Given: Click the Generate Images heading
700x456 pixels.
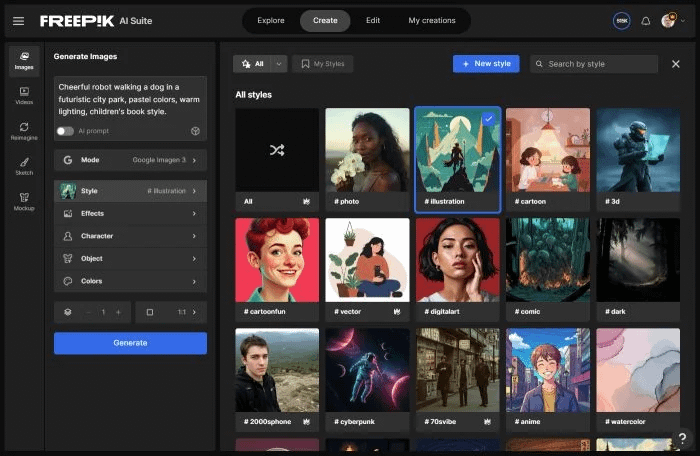Looking at the screenshot, I should 85,56.
